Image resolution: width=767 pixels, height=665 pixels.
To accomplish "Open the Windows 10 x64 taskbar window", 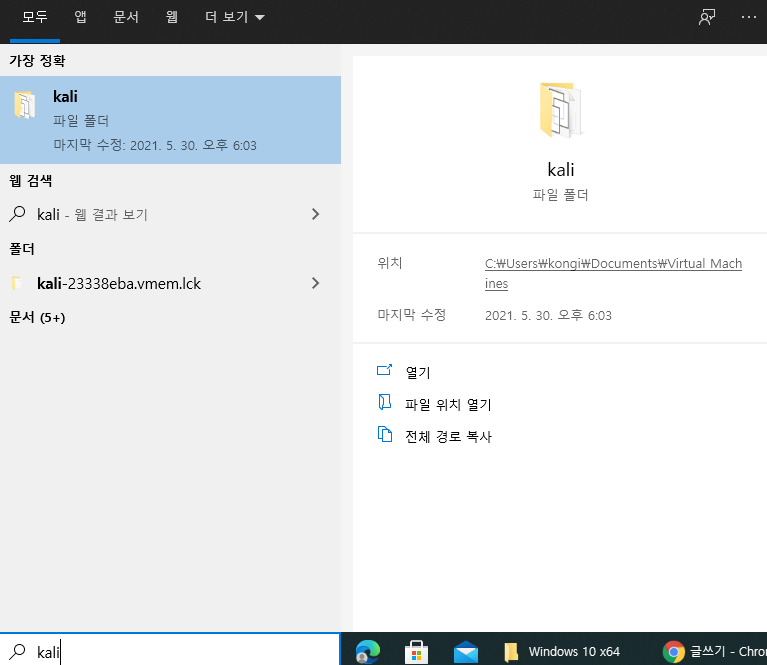I will coord(562,652).
